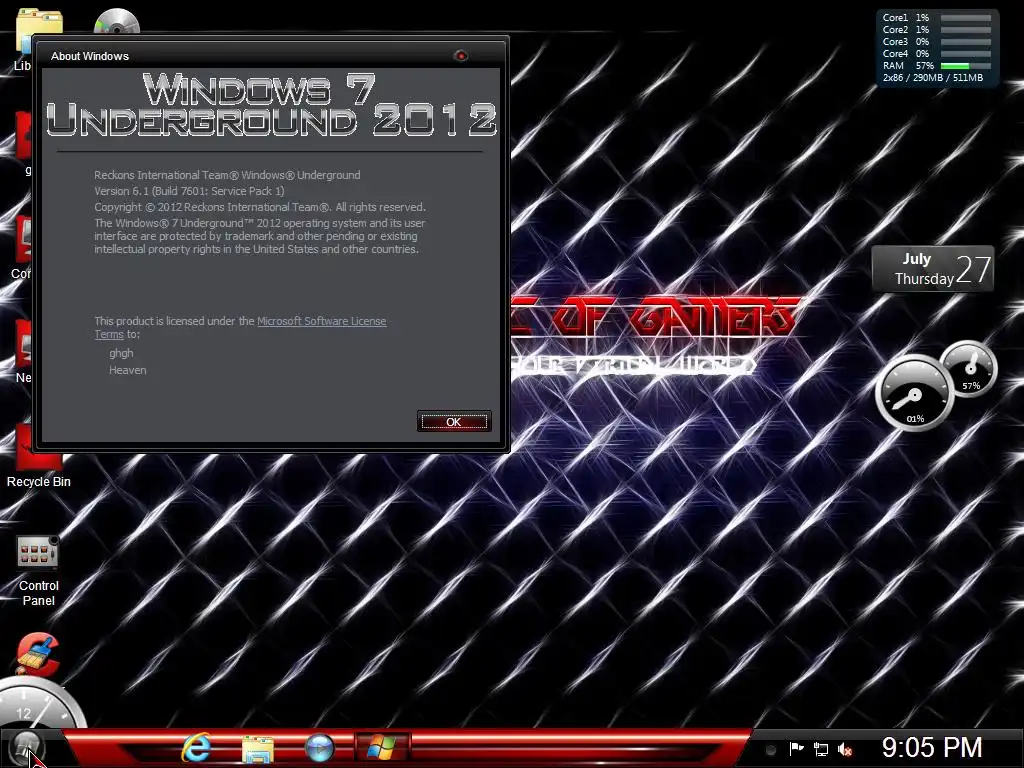Screen dimensions: 1024x768
Task: Launch Internet Explorer from the taskbar
Action: (x=196, y=747)
